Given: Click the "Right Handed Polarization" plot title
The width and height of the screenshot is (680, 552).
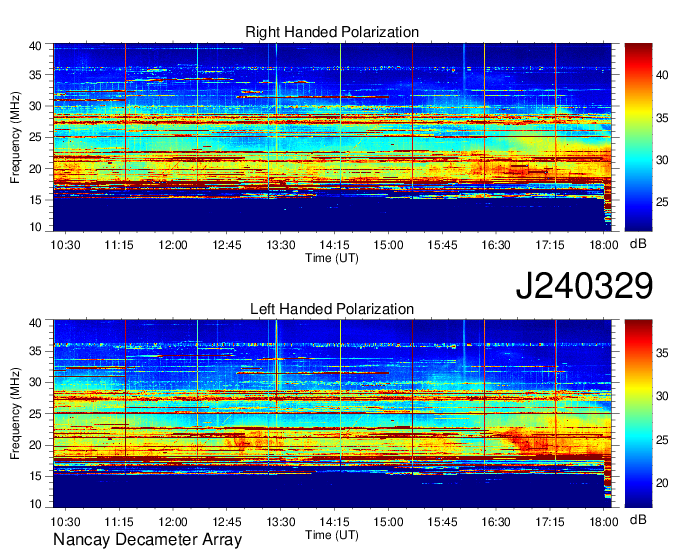Looking at the screenshot, I should coord(332,32).
